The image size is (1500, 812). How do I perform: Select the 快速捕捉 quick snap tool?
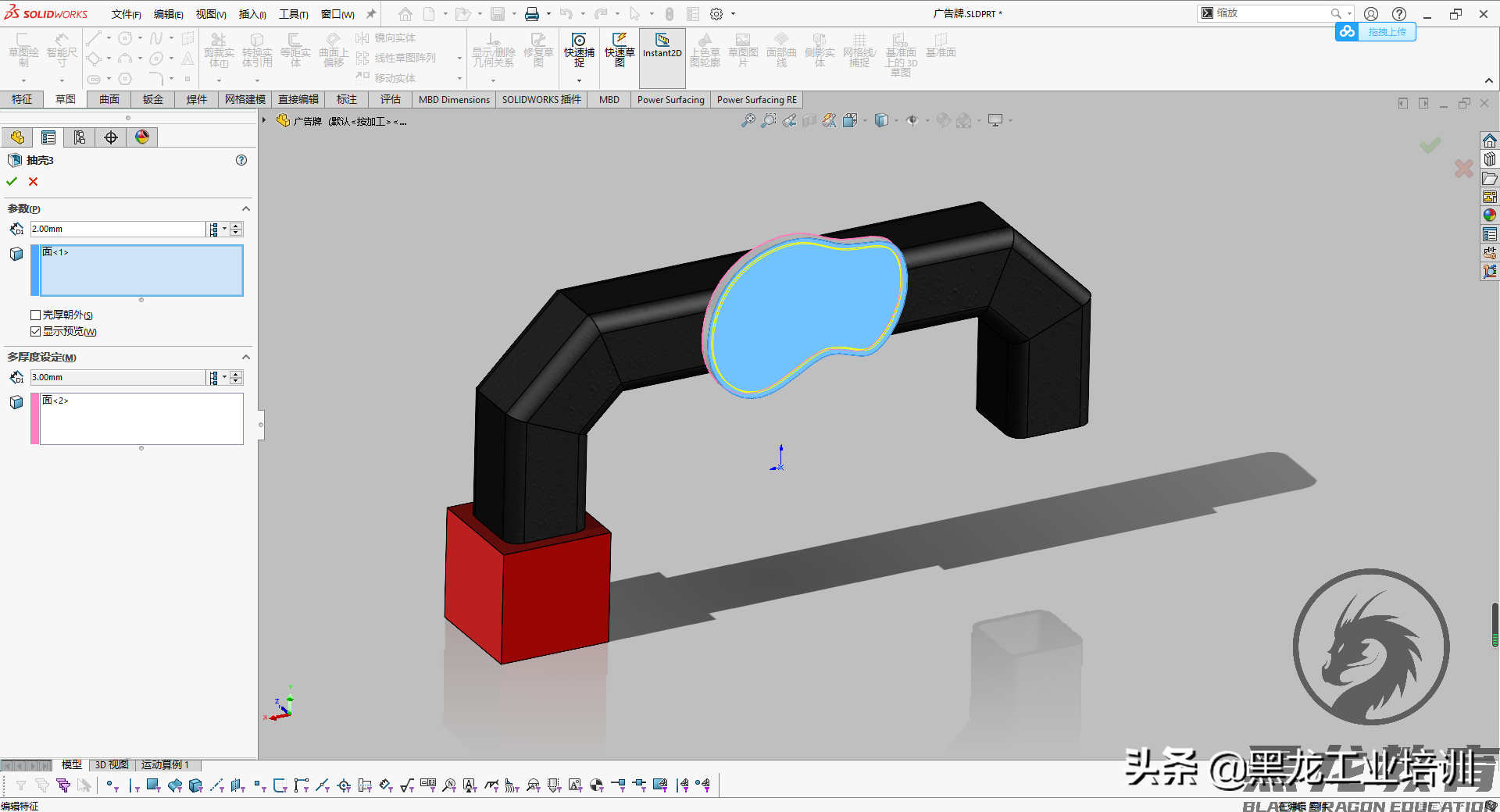click(x=578, y=52)
